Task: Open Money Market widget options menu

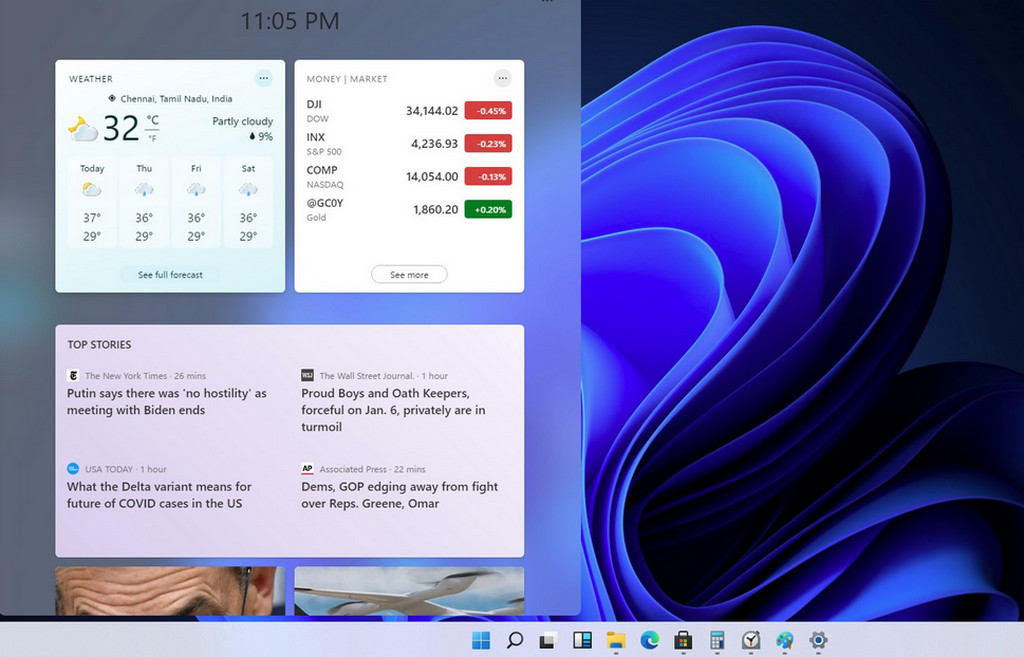Action: click(x=502, y=78)
